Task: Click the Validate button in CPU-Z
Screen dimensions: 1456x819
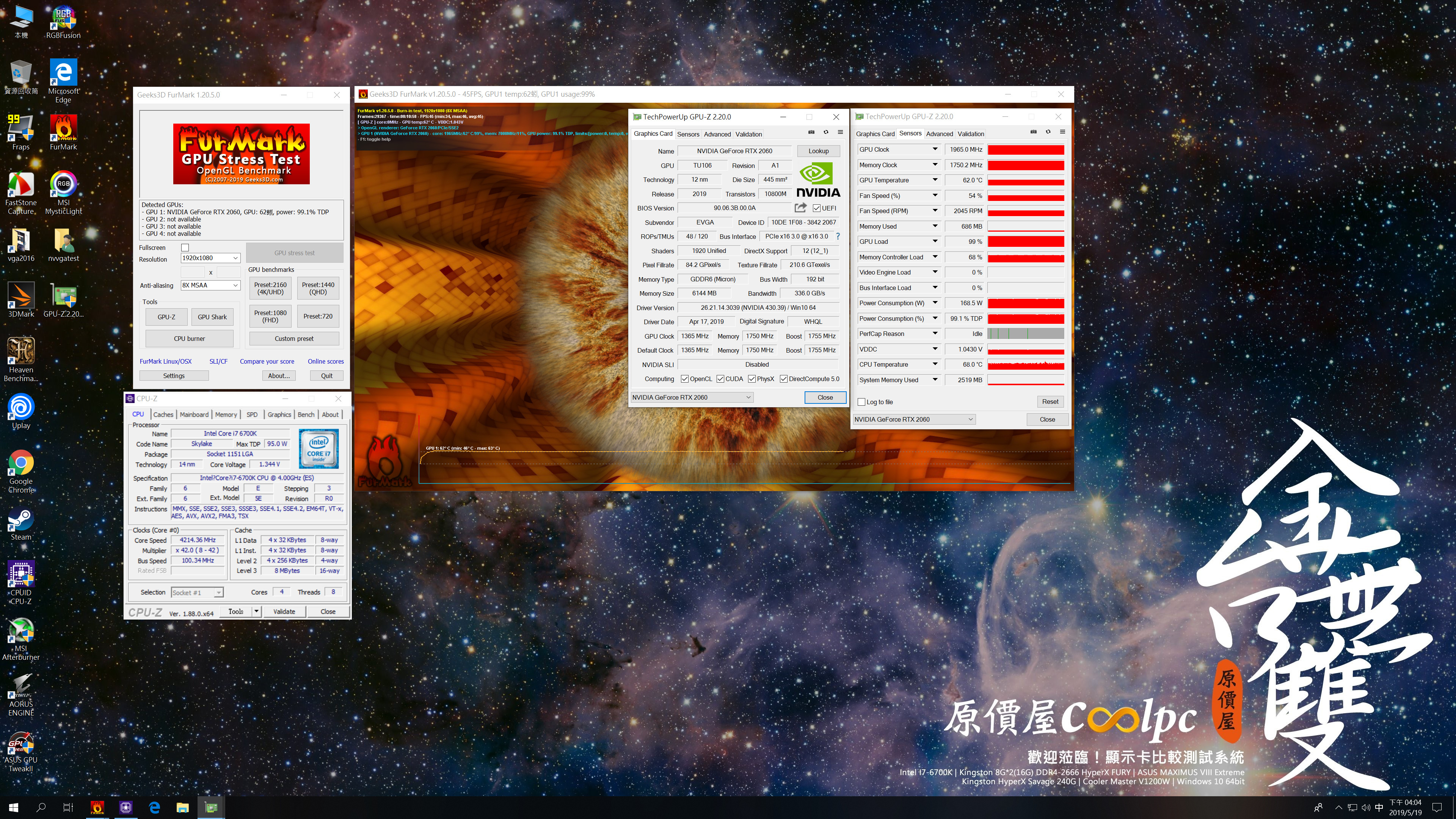Action: tap(284, 612)
